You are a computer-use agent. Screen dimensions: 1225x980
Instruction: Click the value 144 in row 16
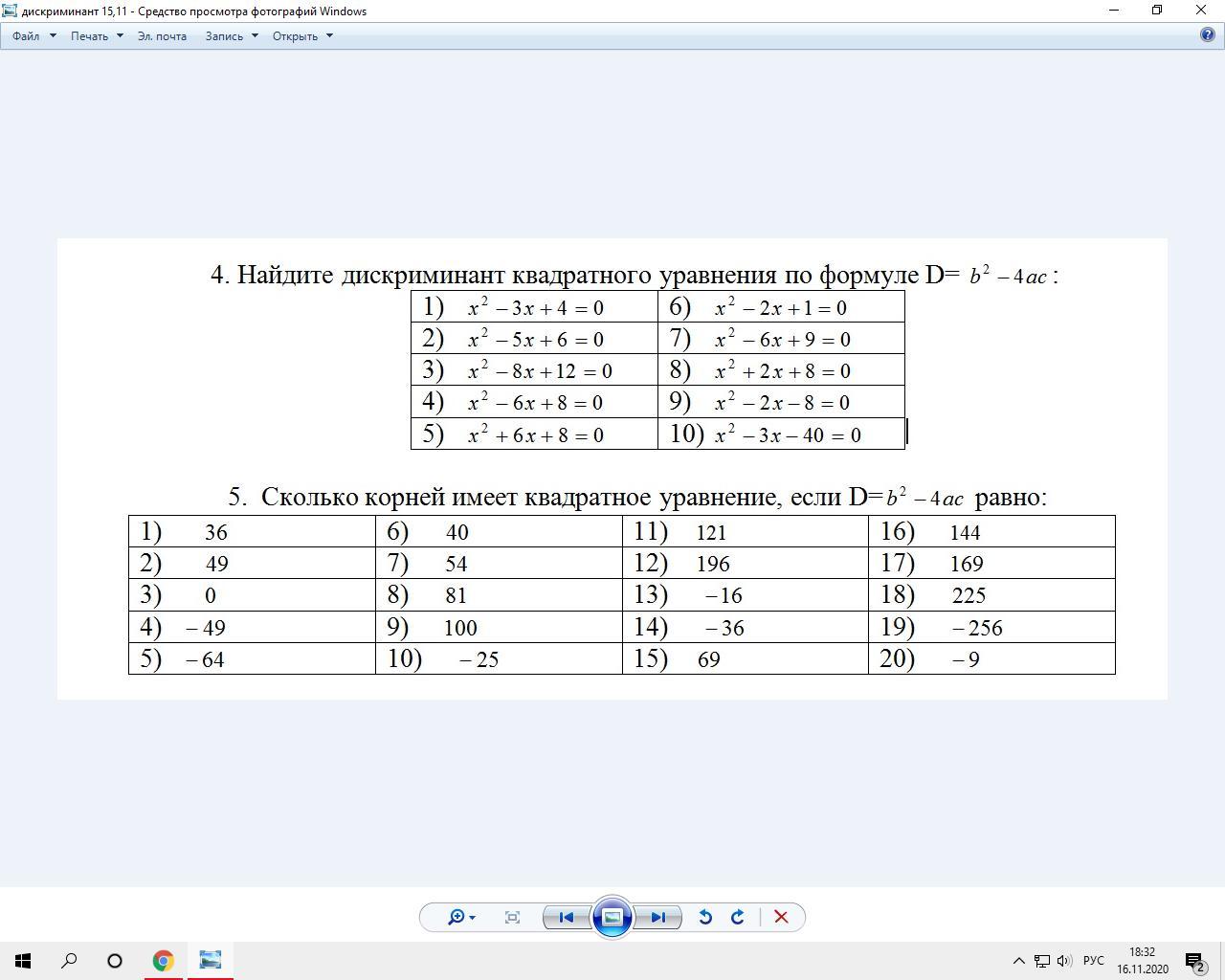pos(965,533)
